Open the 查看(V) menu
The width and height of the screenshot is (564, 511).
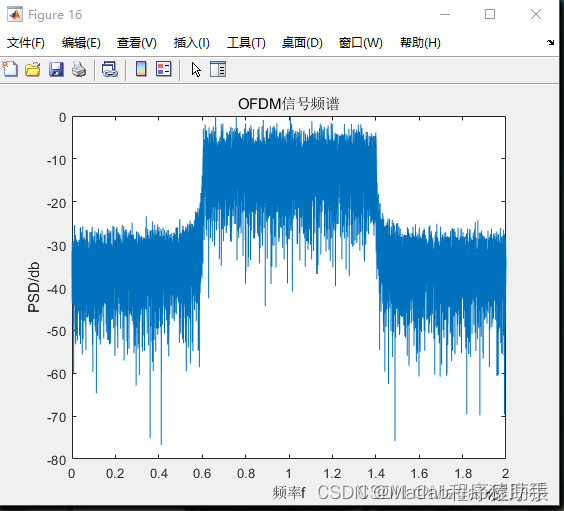pyautogui.click(x=137, y=43)
